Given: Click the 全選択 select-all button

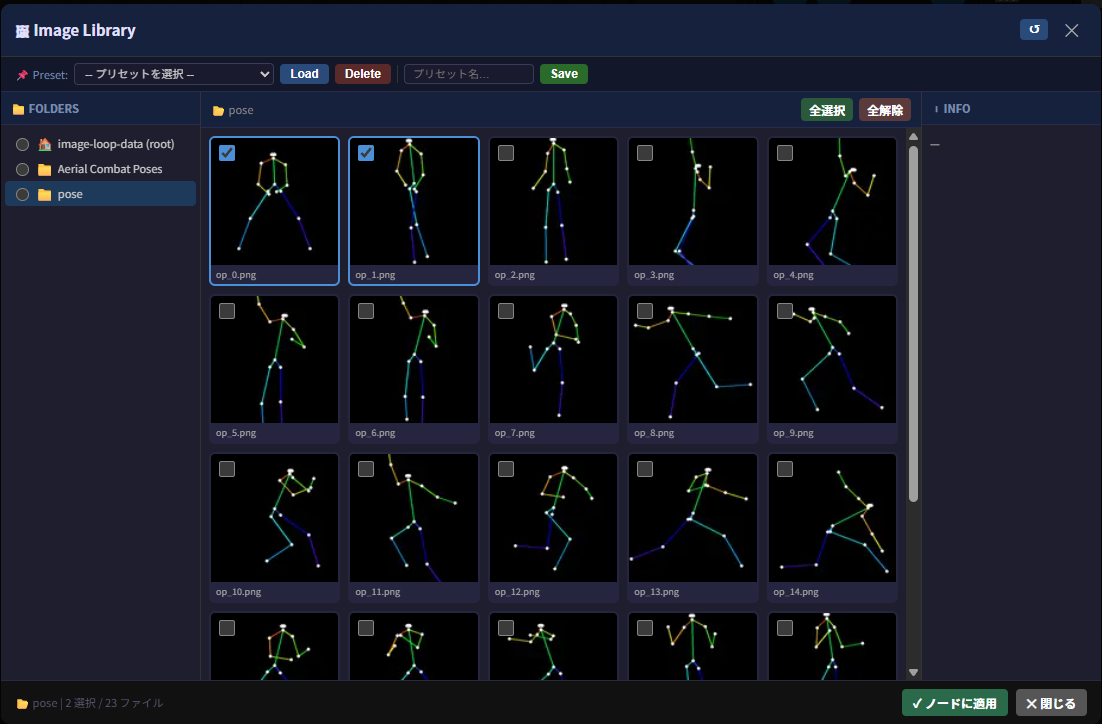Looking at the screenshot, I should coord(826,110).
